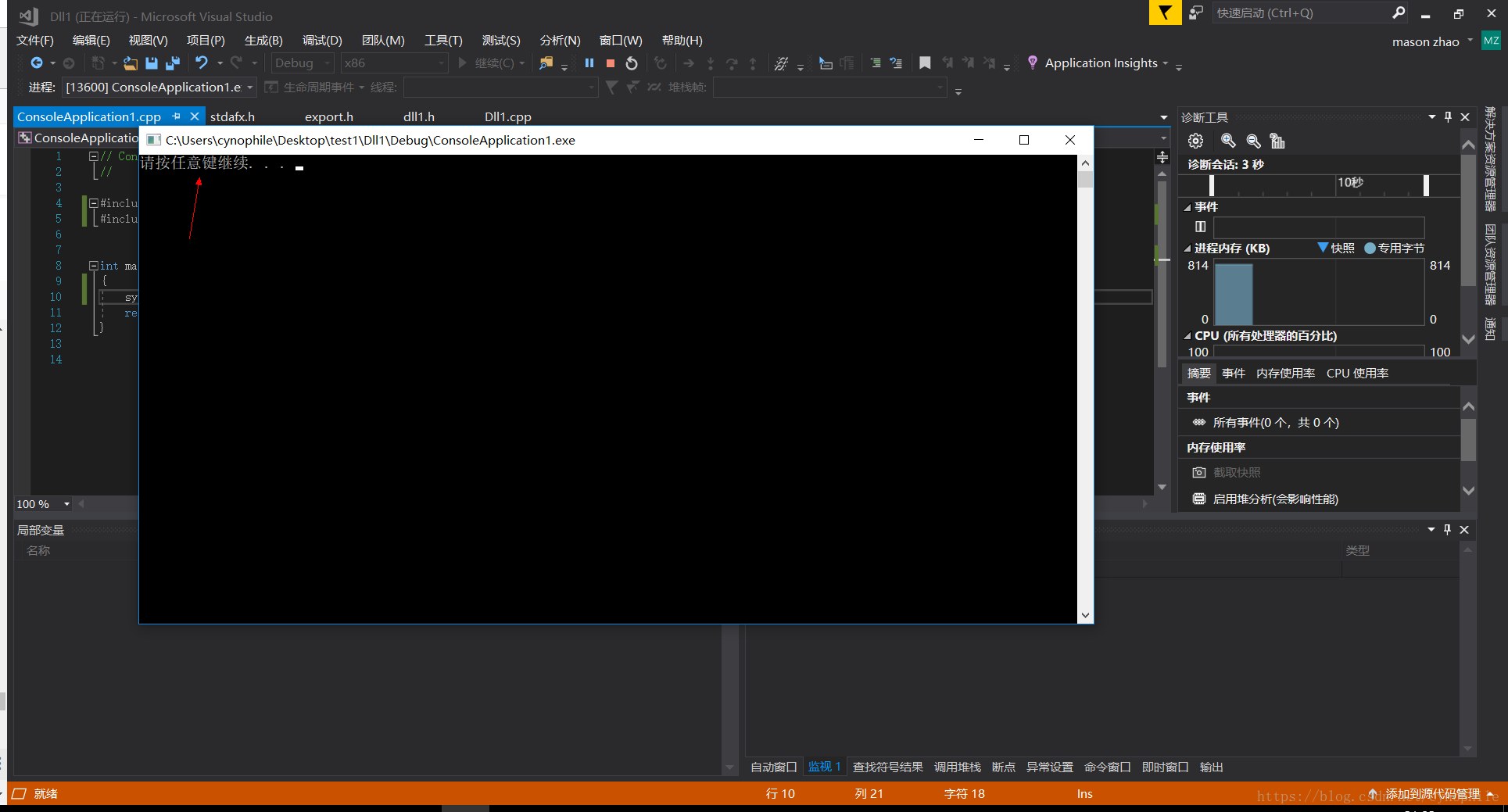The width and height of the screenshot is (1508, 812).
Task: Pause debugging with the Break All icon
Action: click(589, 63)
